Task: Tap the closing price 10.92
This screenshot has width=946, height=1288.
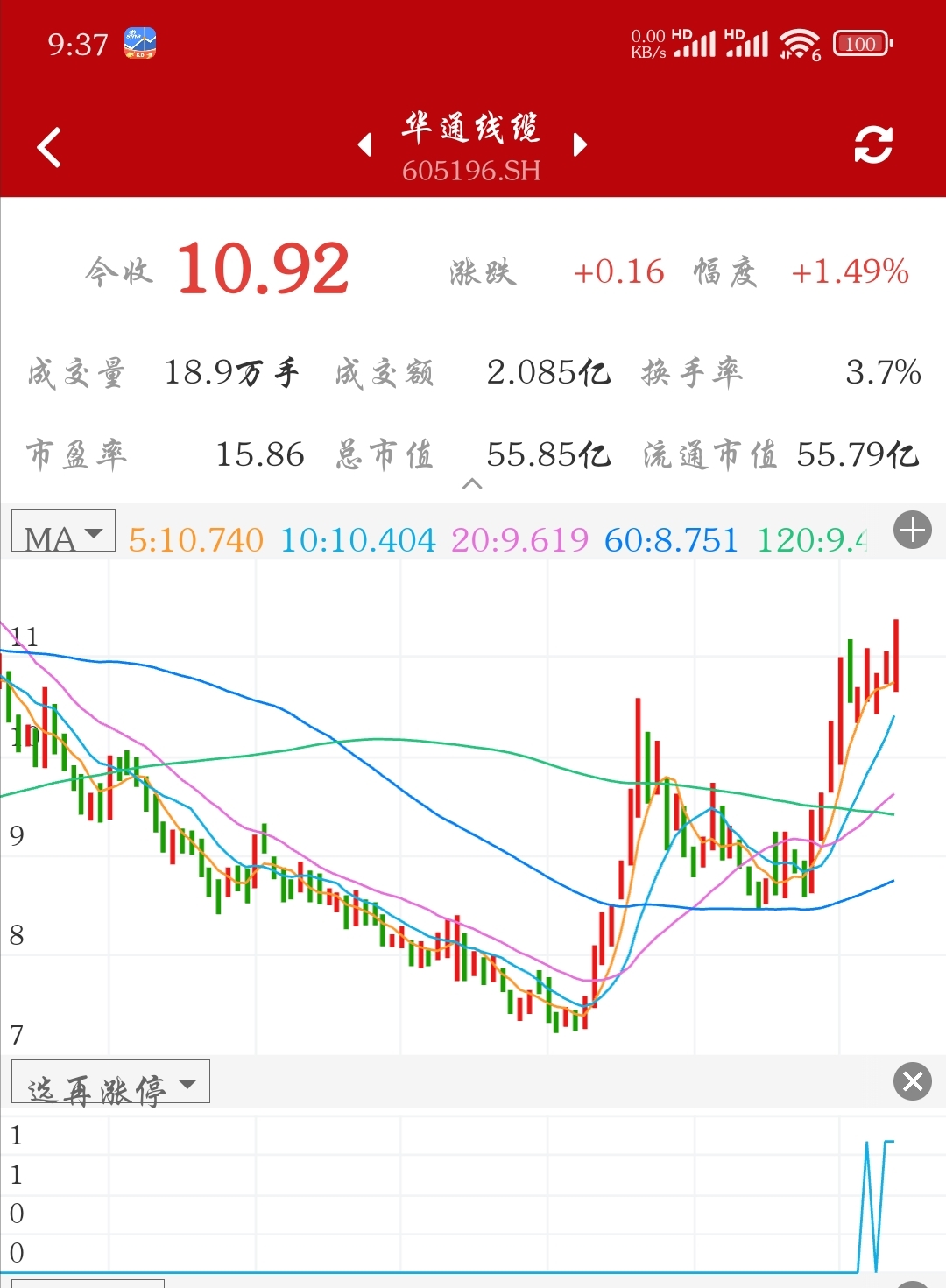Action: 264,269
